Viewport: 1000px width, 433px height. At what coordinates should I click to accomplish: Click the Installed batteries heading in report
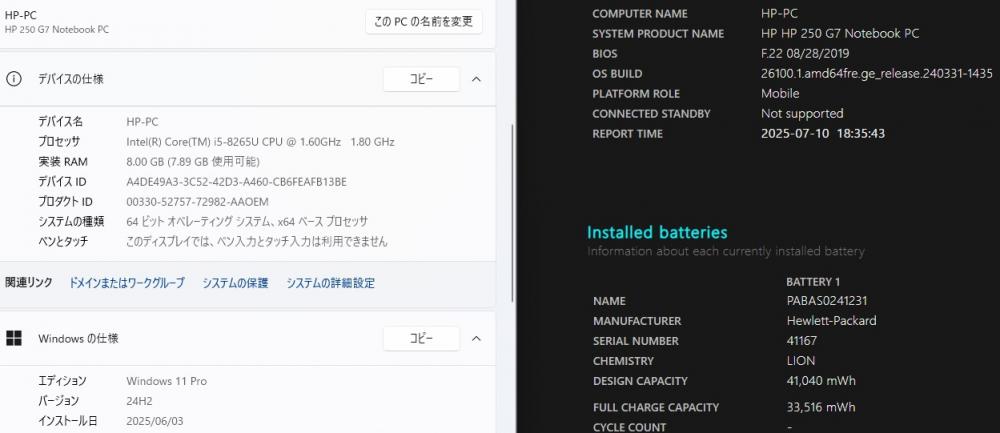(x=657, y=232)
